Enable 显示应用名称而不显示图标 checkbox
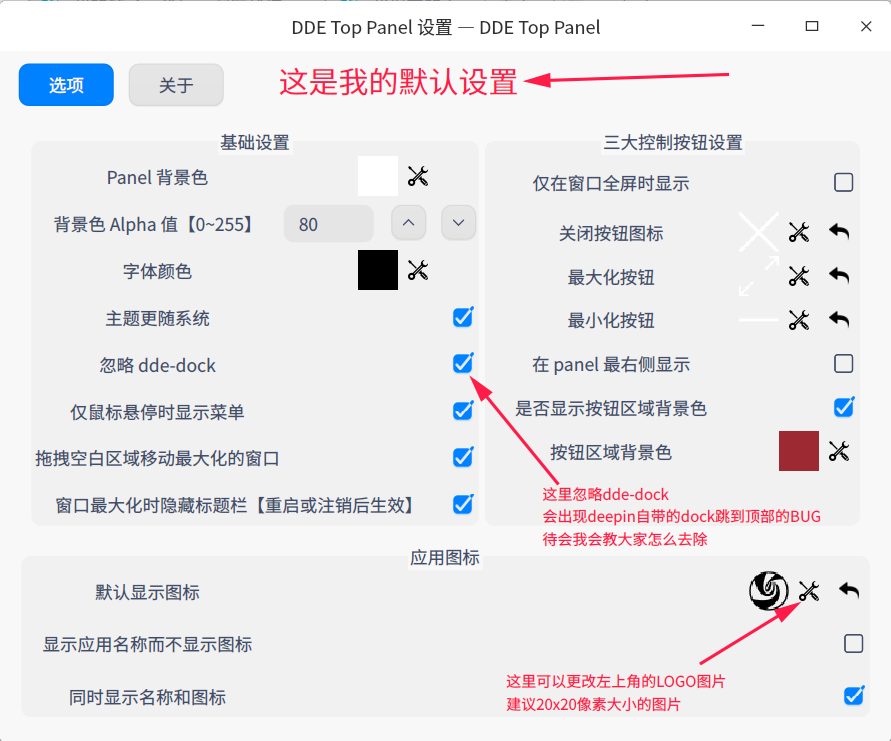 click(853, 643)
